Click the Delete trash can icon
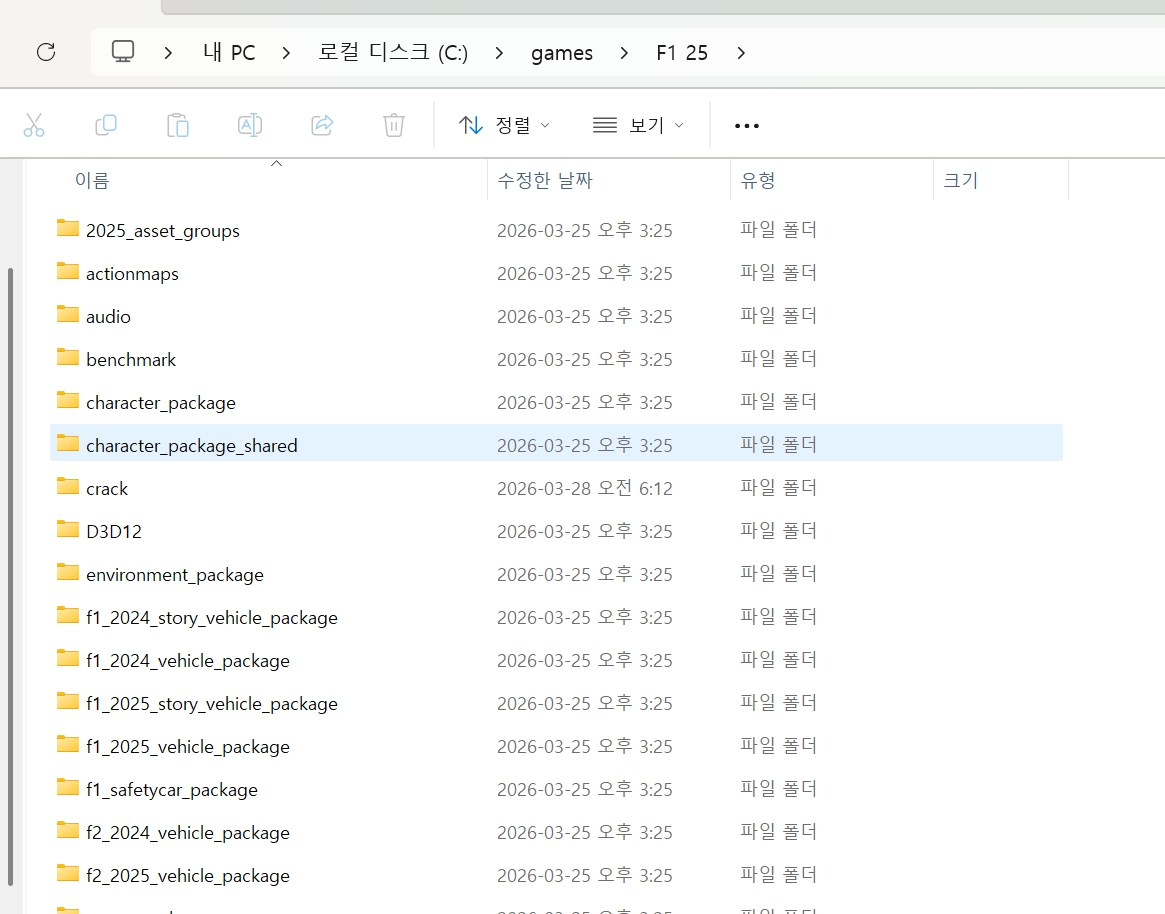1165x914 pixels. point(394,125)
